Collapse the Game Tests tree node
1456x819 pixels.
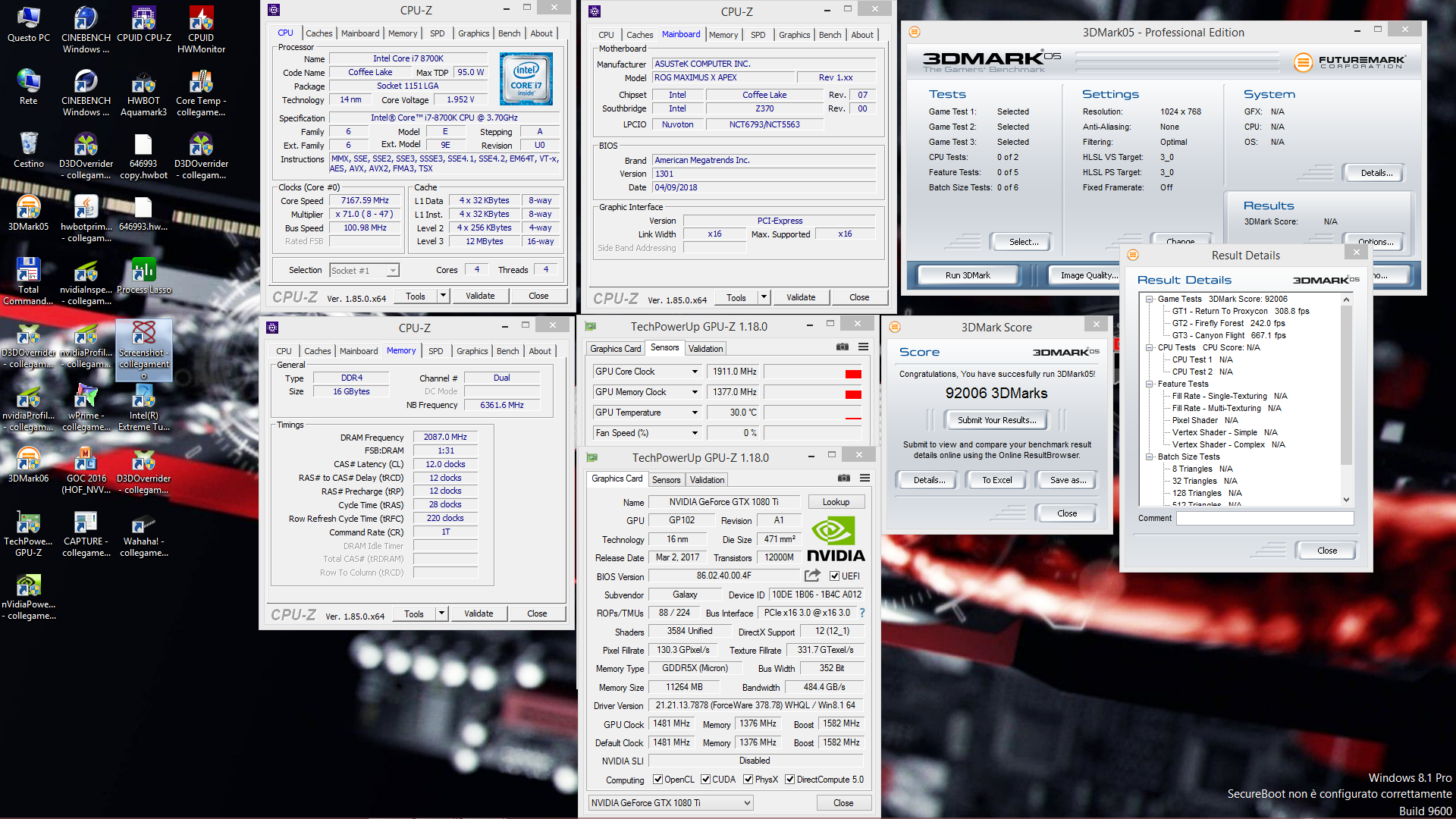point(1150,300)
